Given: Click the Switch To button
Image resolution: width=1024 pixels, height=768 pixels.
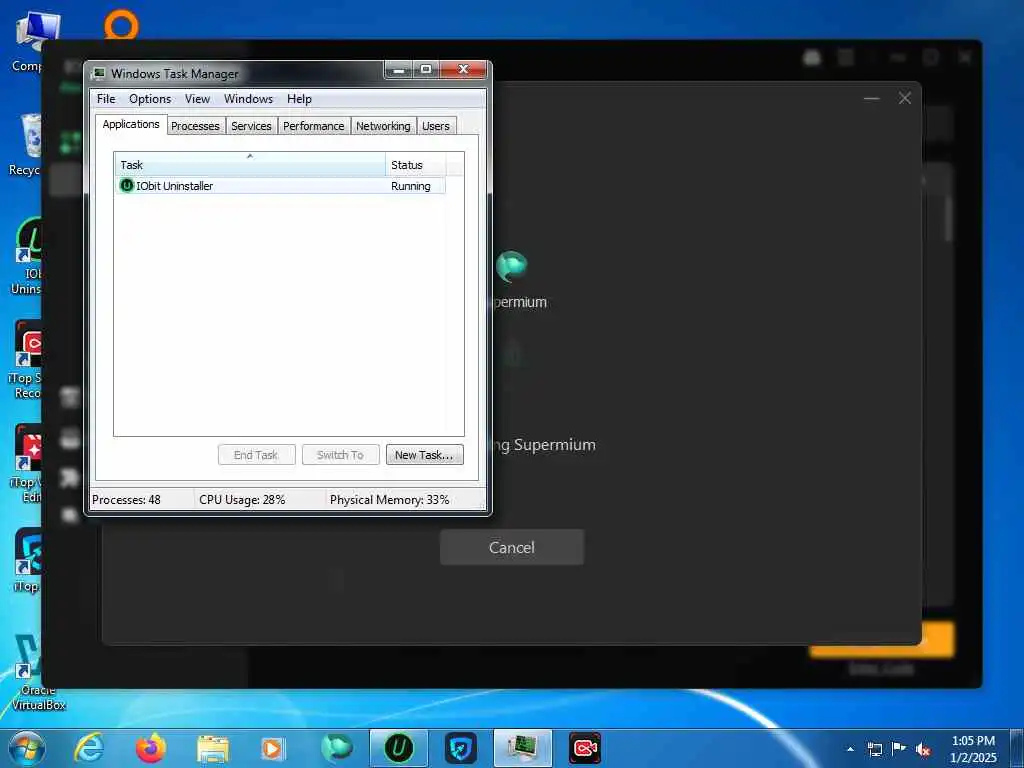Looking at the screenshot, I should pos(340,455).
